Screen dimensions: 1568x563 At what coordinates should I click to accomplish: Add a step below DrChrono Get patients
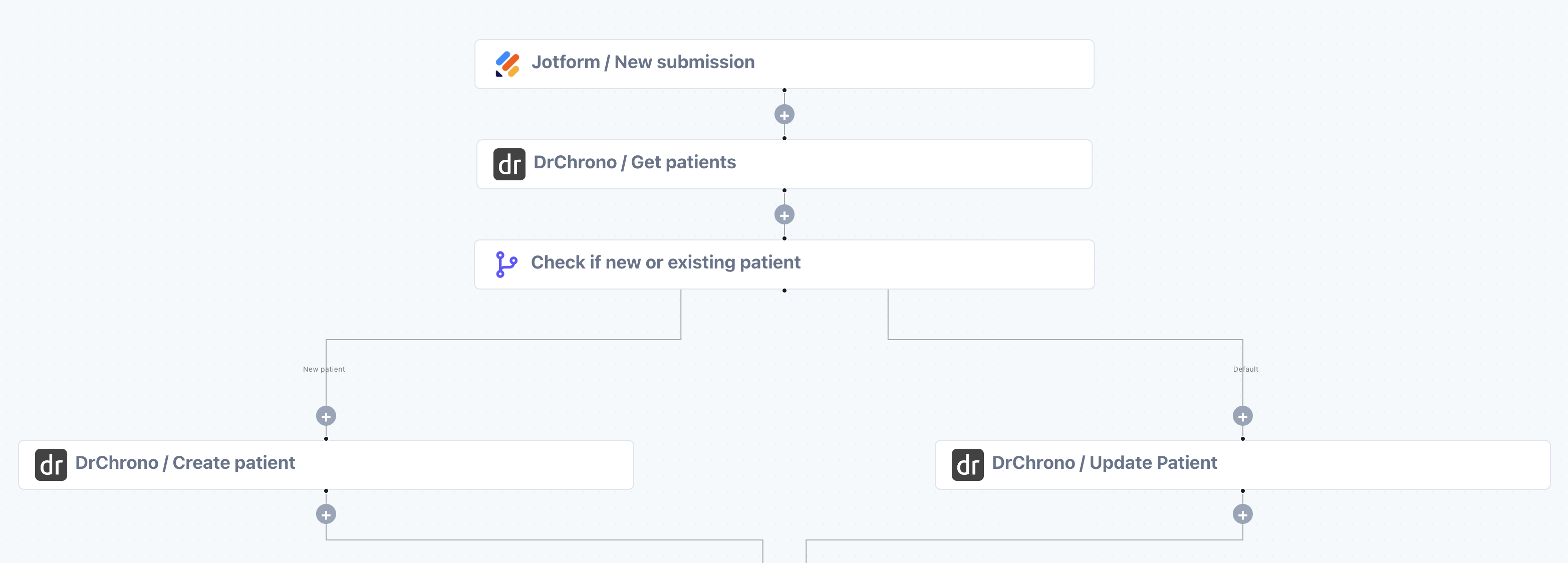pos(784,215)
